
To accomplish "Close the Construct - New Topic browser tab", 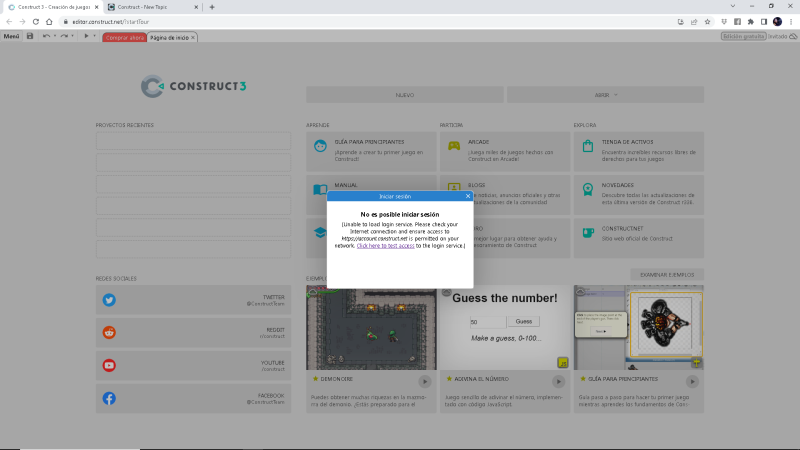I will [196, 7].
